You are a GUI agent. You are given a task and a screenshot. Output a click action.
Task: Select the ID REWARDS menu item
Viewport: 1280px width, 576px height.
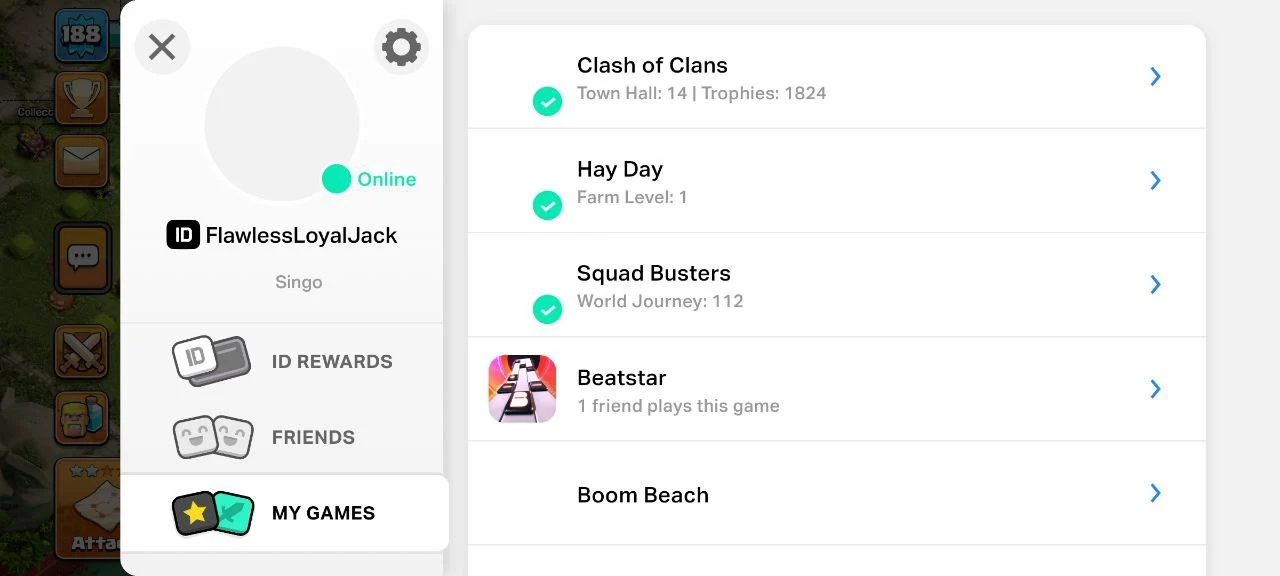[332, 362]
